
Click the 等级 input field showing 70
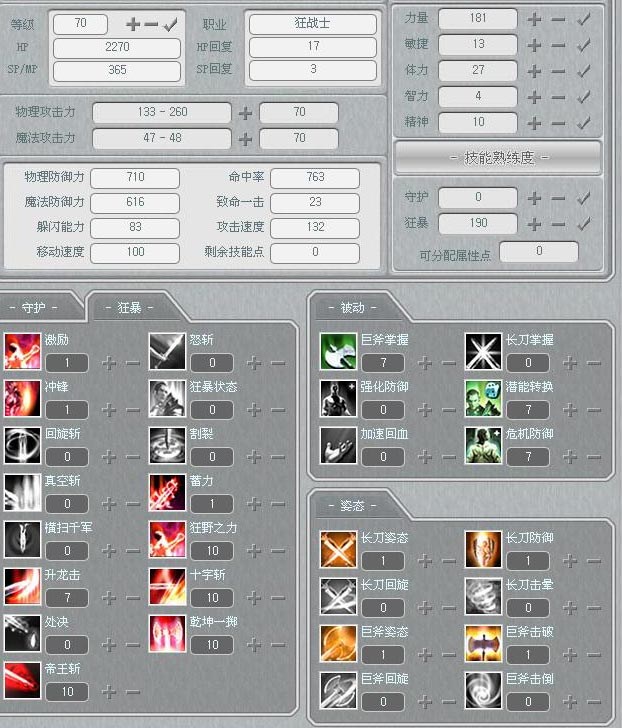[x=81, y=24]
